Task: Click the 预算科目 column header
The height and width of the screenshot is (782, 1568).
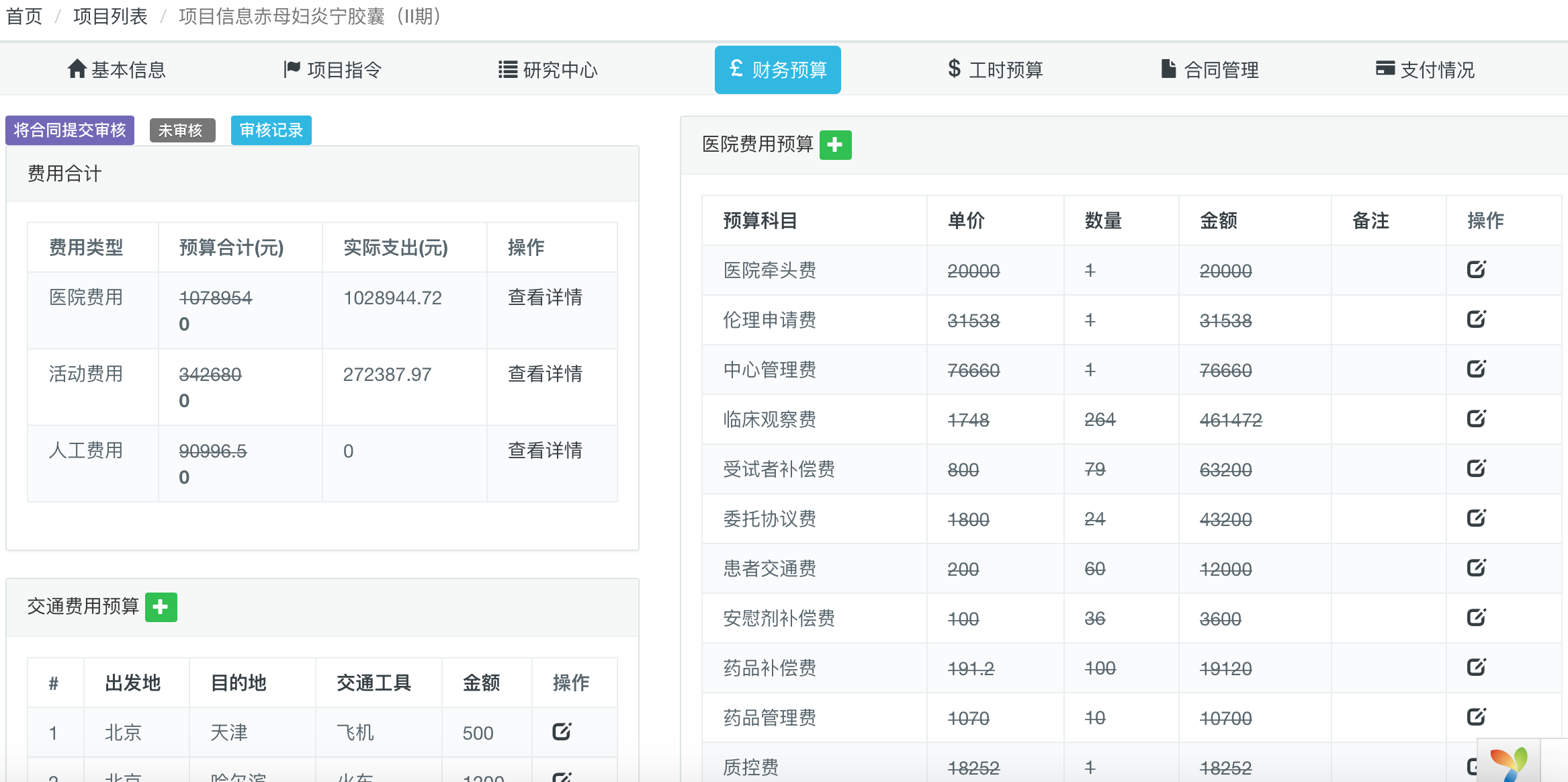Action: pos(760,220)
